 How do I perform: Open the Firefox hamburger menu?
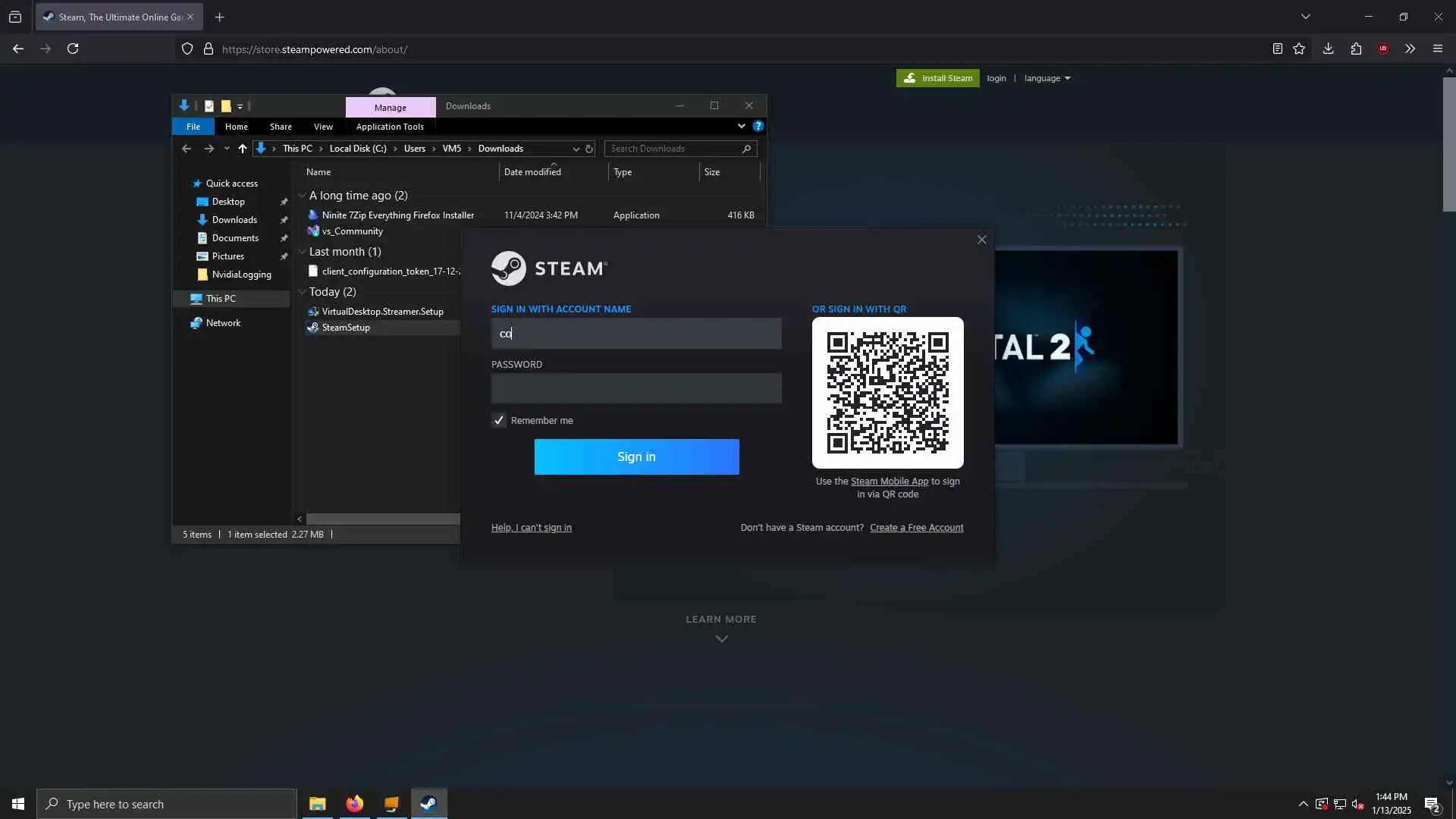[x=1437, y=49]
